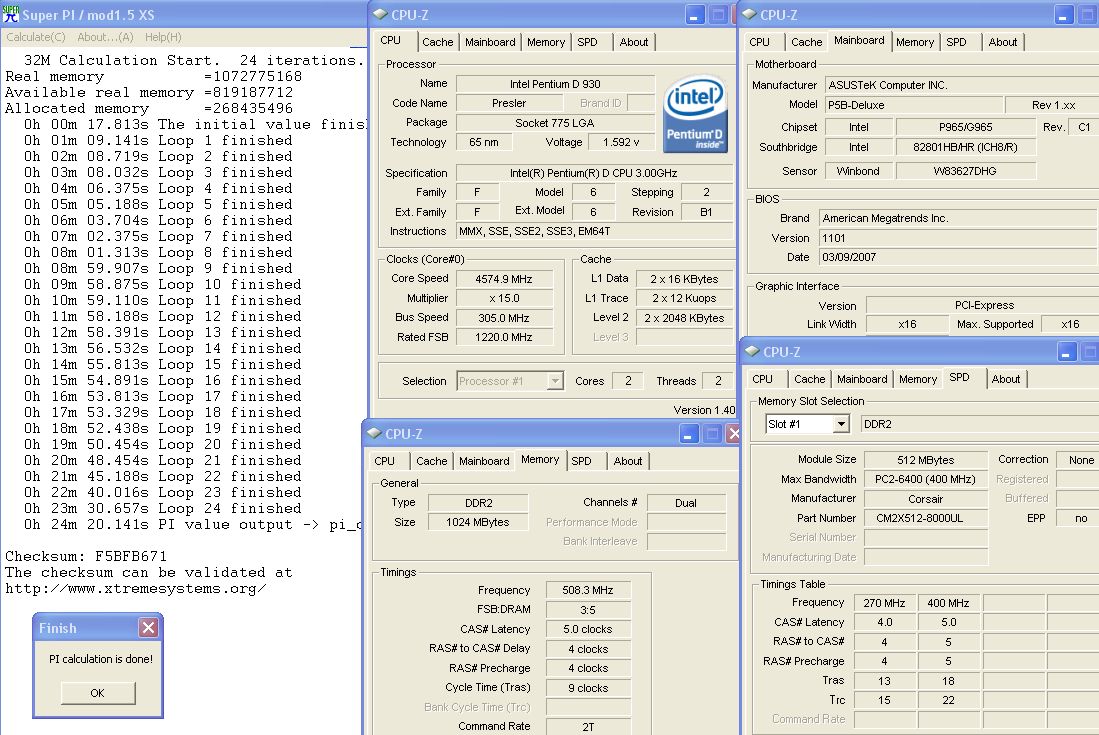Image resolution: width=1099 pixels, height=735 pixels.
Task: Click the CPU-Z SPD window title icon
Action: pyautogui.click(x=752, y=351)
